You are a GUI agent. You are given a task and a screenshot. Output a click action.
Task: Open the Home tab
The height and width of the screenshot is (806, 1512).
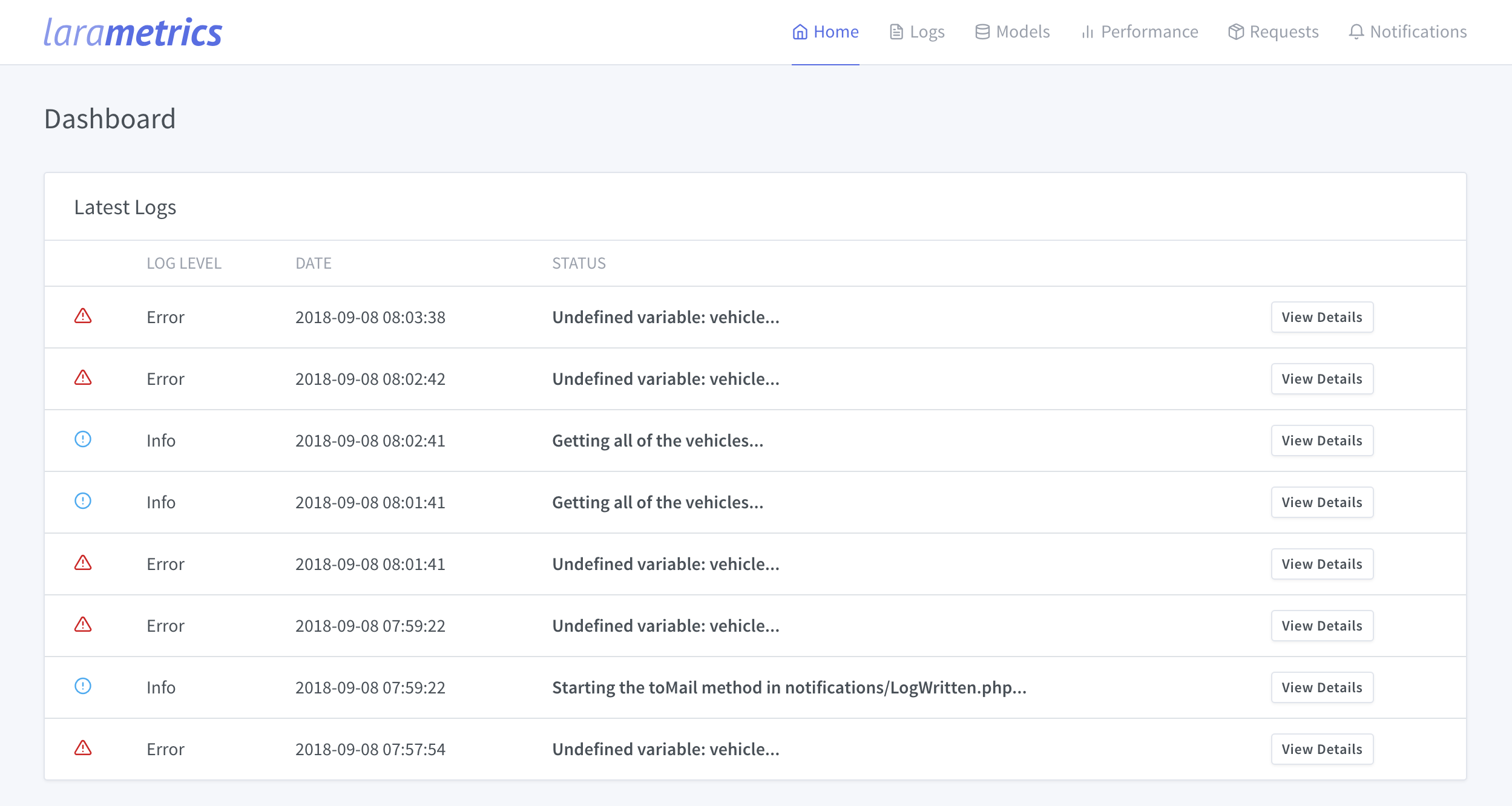pos(826,32)
